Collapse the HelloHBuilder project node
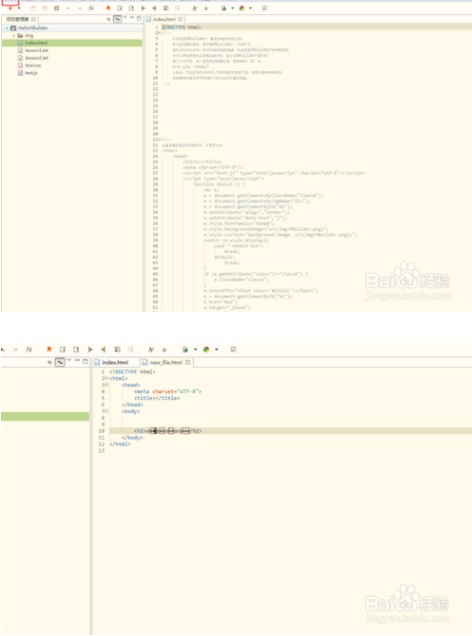Image resolution: width=472 pixels, height=636 pixels. pyautogui.click(x=7, y=28)
